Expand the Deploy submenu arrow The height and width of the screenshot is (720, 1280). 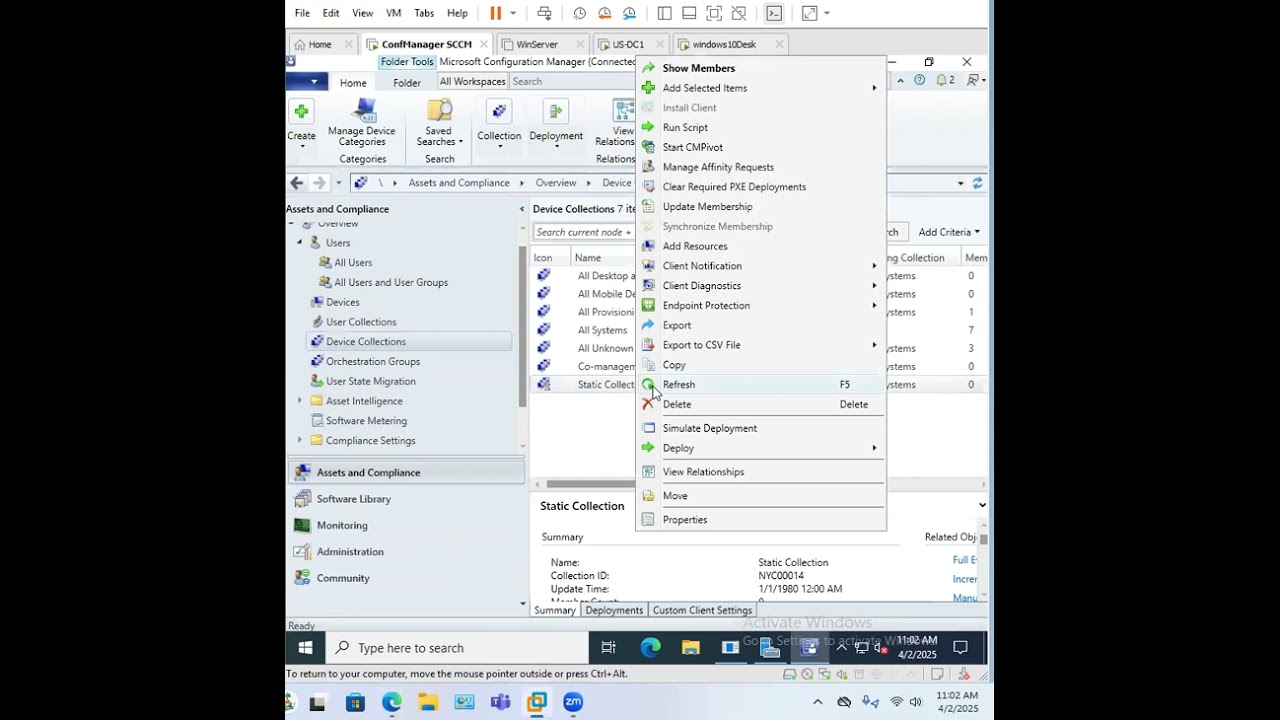874,448
